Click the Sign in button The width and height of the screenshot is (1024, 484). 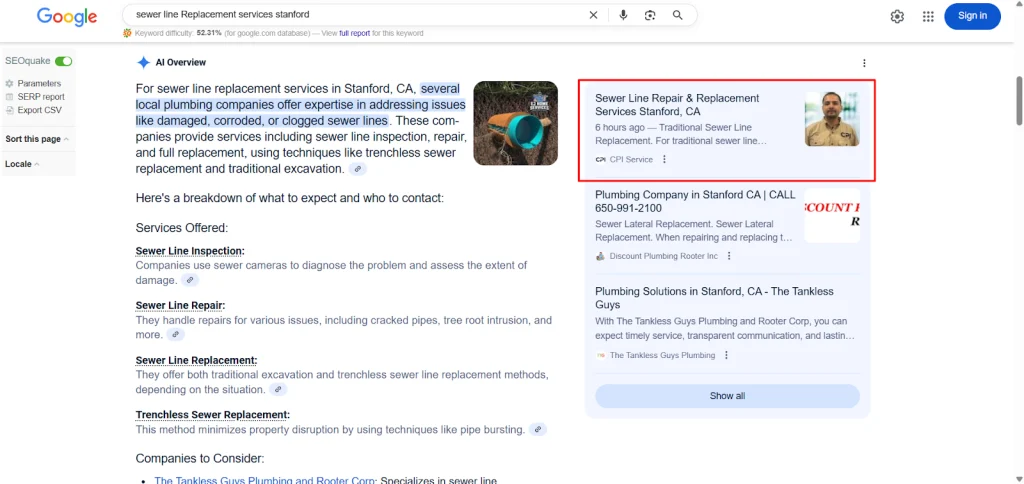[972, 16]
